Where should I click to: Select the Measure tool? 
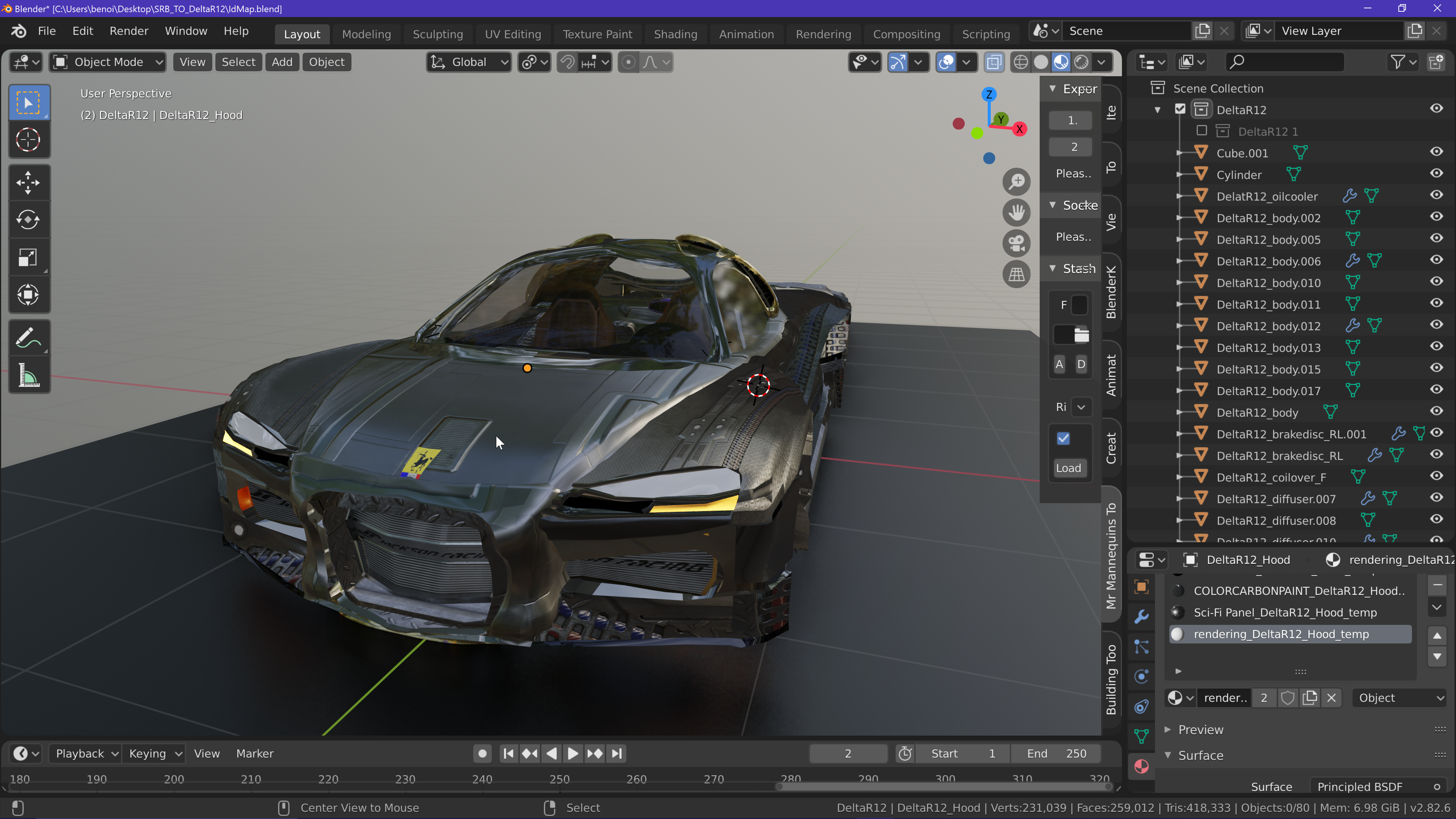(28, 375)
